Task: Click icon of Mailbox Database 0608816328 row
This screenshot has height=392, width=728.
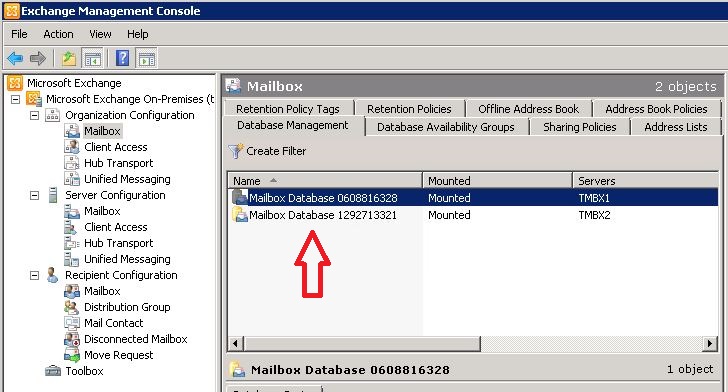Action: coord(240,197)
